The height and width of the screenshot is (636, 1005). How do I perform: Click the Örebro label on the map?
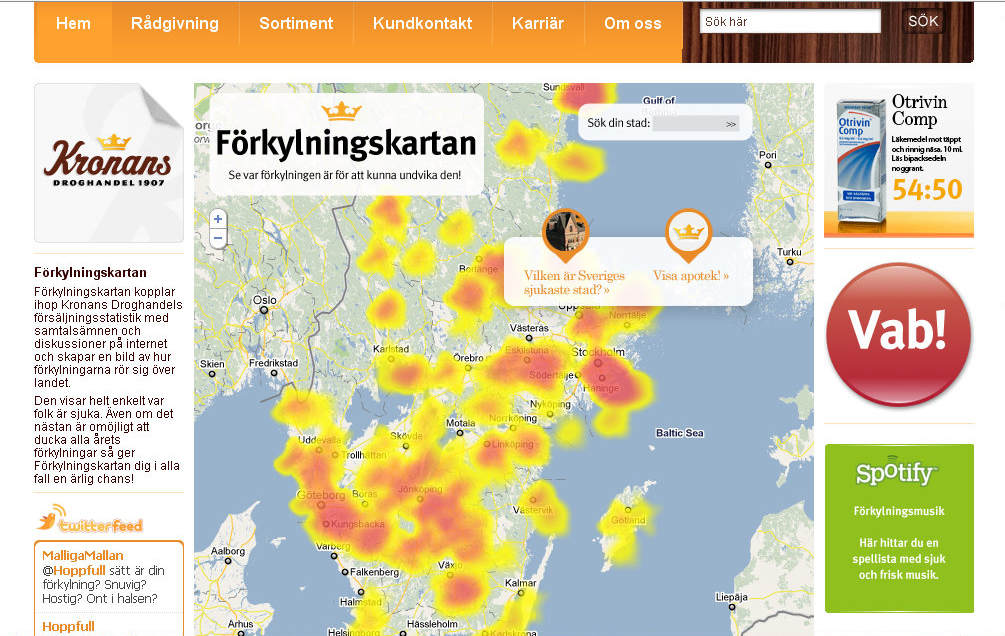pos(469,358)
